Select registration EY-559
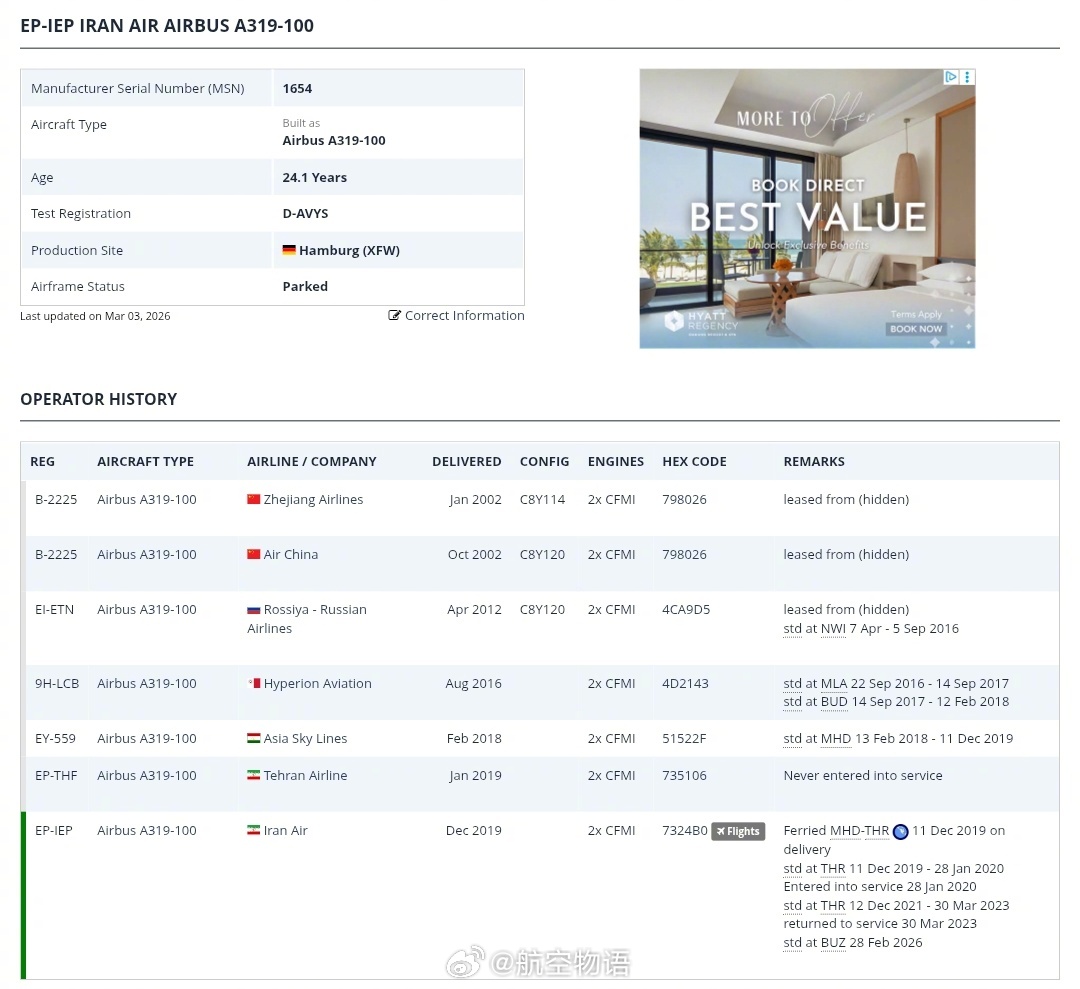Viewport: 1080px width, 989px height. 55,738
